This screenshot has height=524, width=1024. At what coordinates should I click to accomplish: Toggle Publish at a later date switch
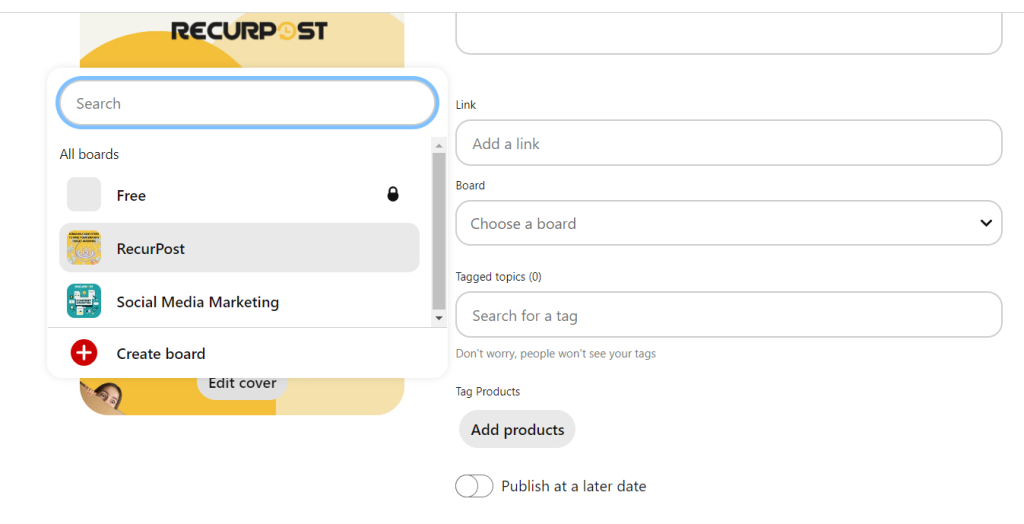tap(474, 486)
